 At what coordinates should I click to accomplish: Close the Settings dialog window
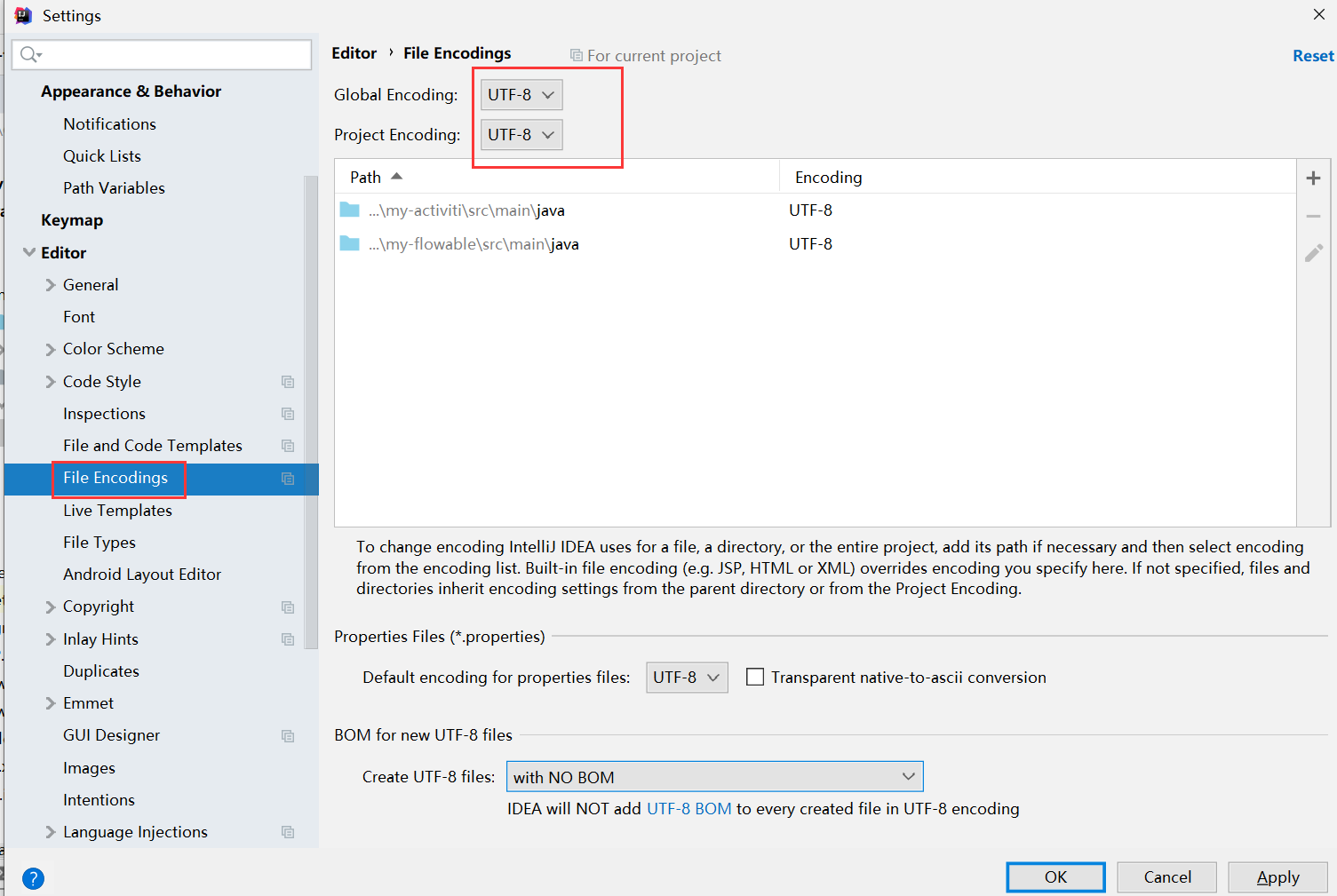pyautogui.click(x=1319, y=14)
